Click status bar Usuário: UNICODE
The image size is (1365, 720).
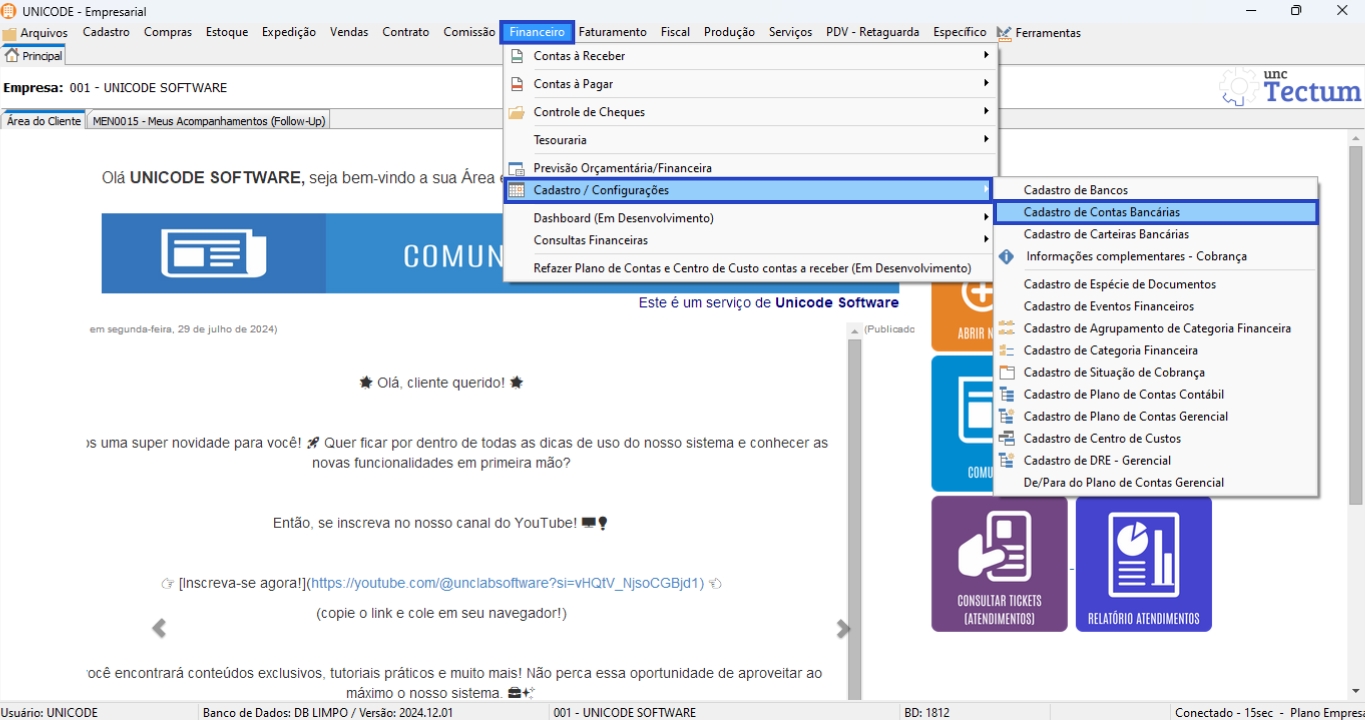[x=50, y=713]
